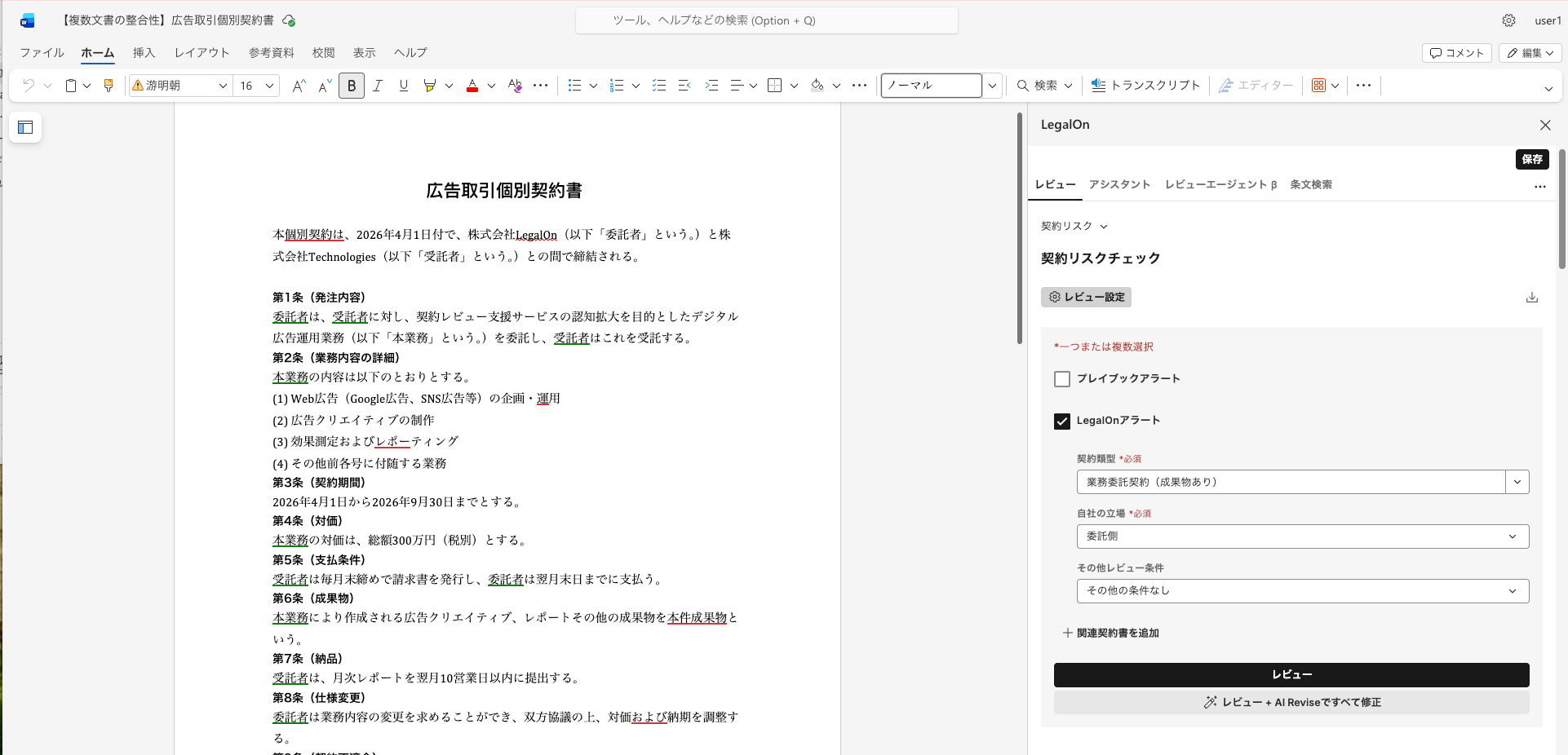The width and height of the screenshot is (1568, 755).
Task: Open the ファイル menu
Action: 42,53
